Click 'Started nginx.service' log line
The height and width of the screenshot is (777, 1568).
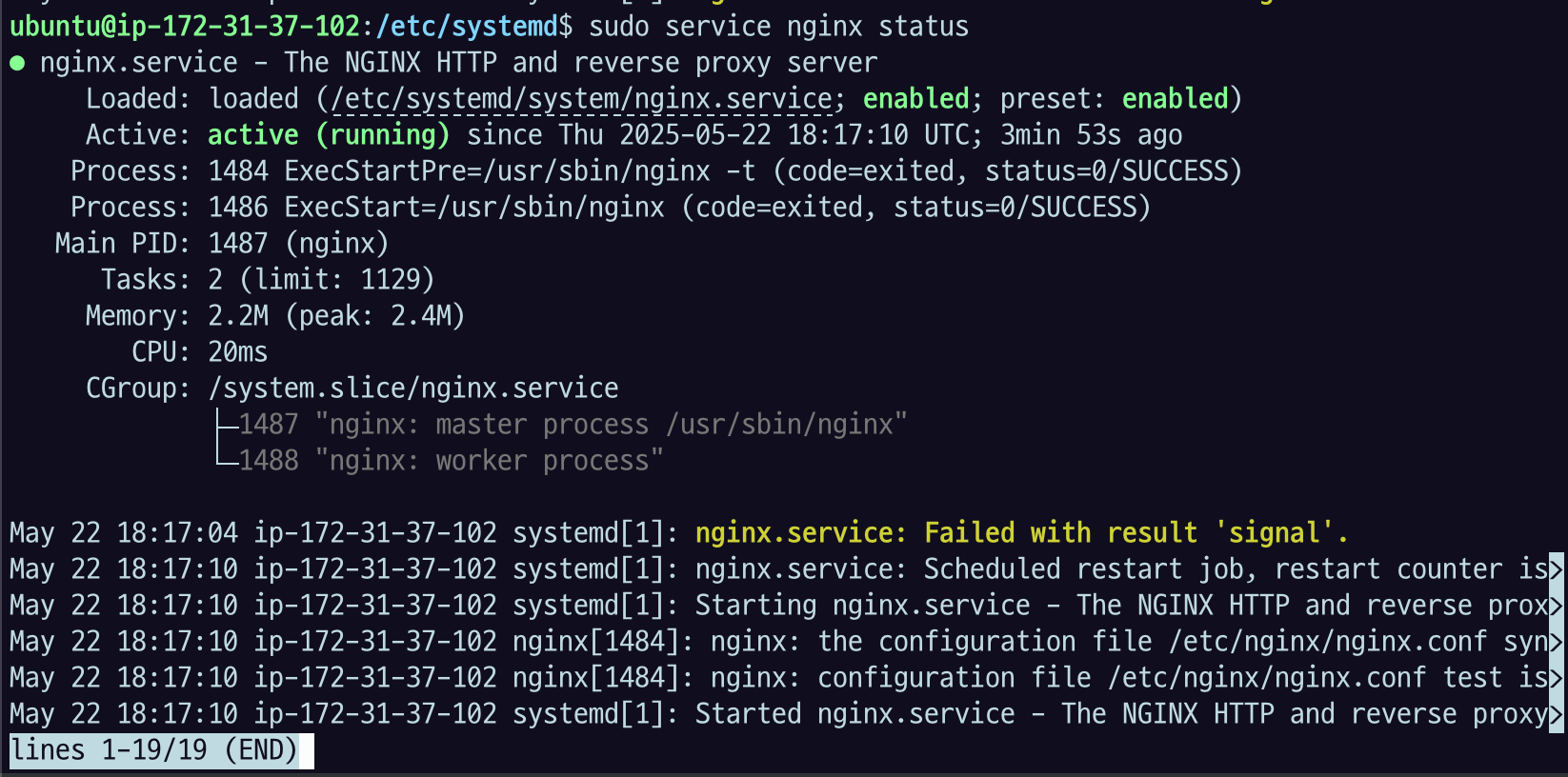point(779,714)
